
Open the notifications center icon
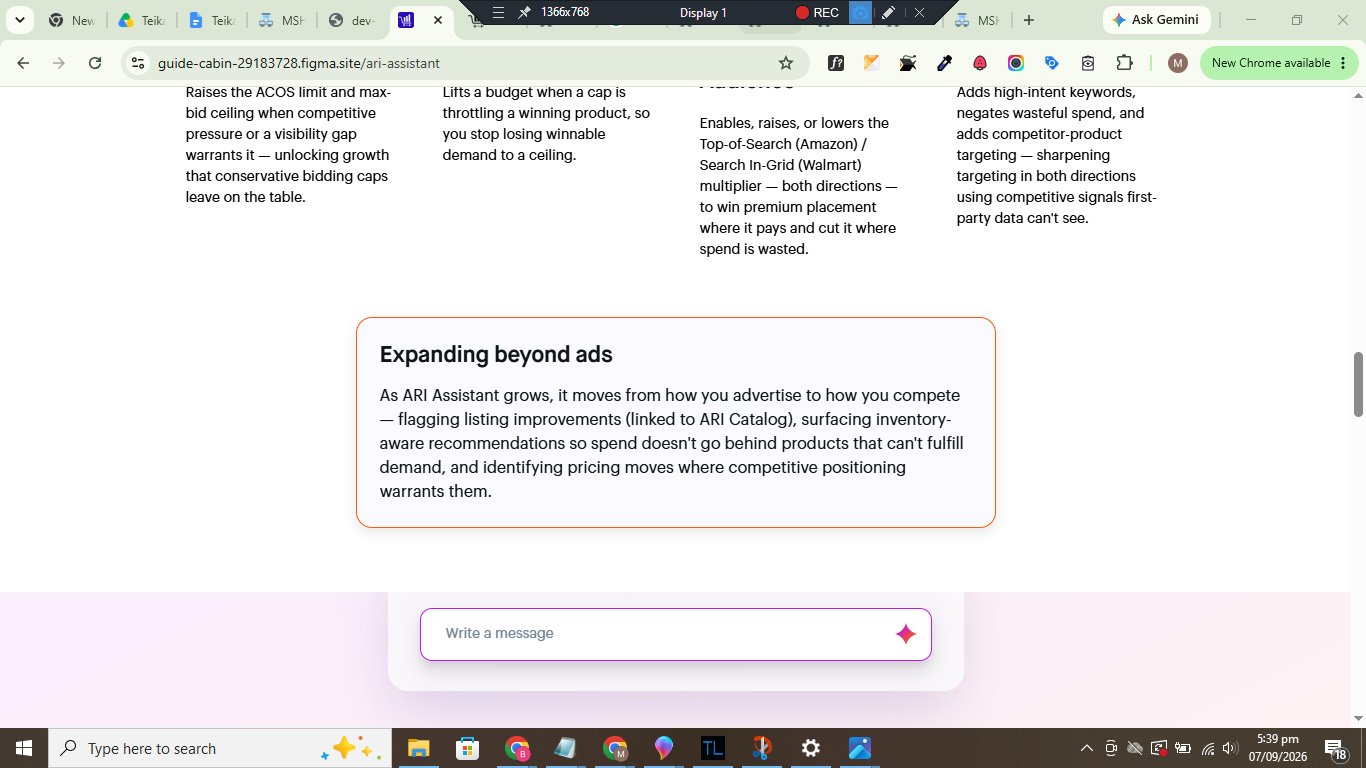(1334, 748)
